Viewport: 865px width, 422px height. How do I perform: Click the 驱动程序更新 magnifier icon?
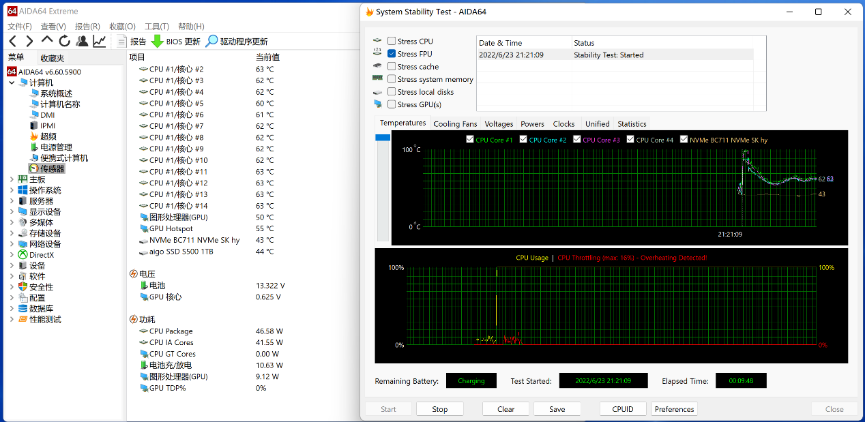point(211,41)
